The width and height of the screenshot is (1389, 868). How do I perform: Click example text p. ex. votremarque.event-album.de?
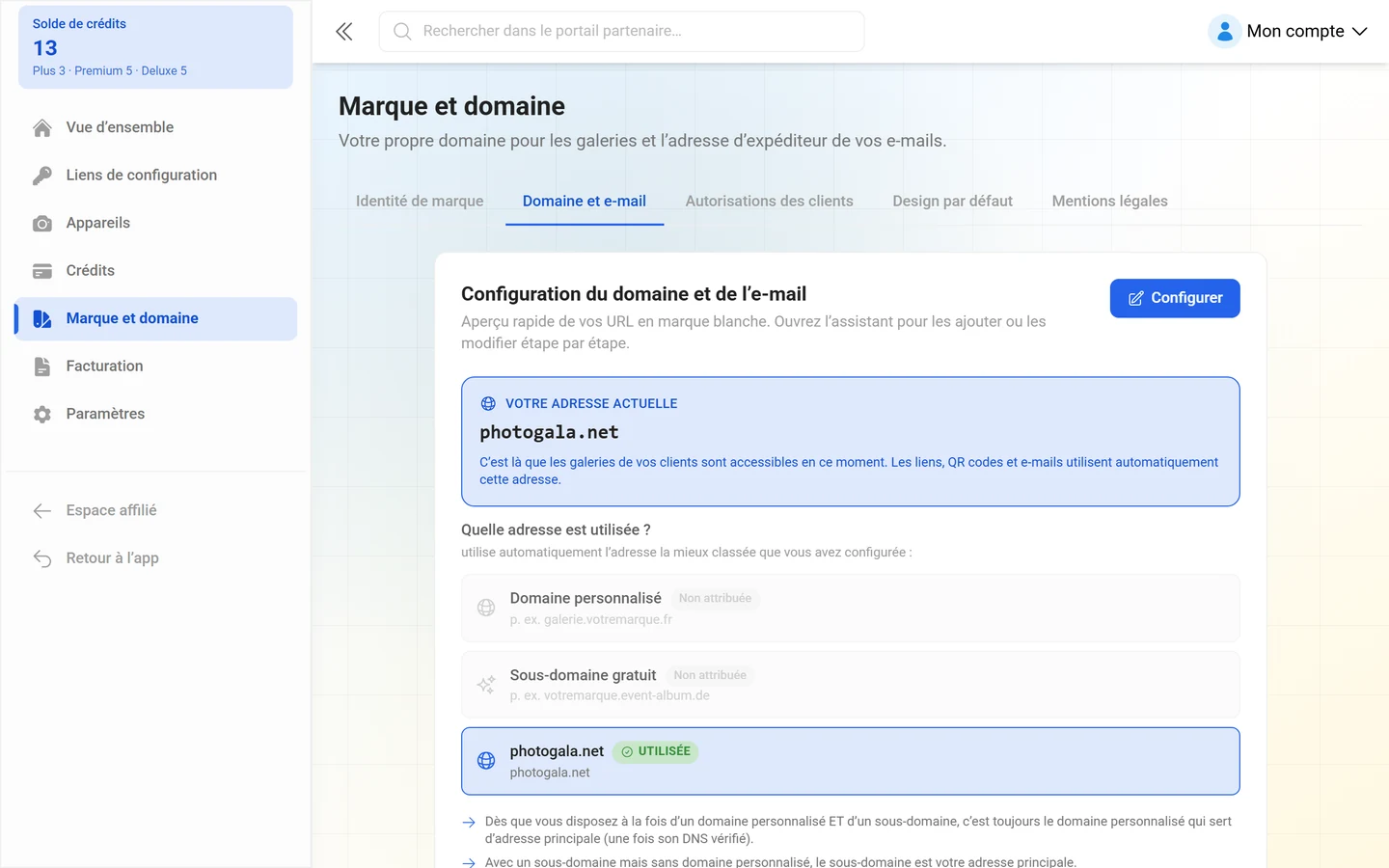[610, 695]
